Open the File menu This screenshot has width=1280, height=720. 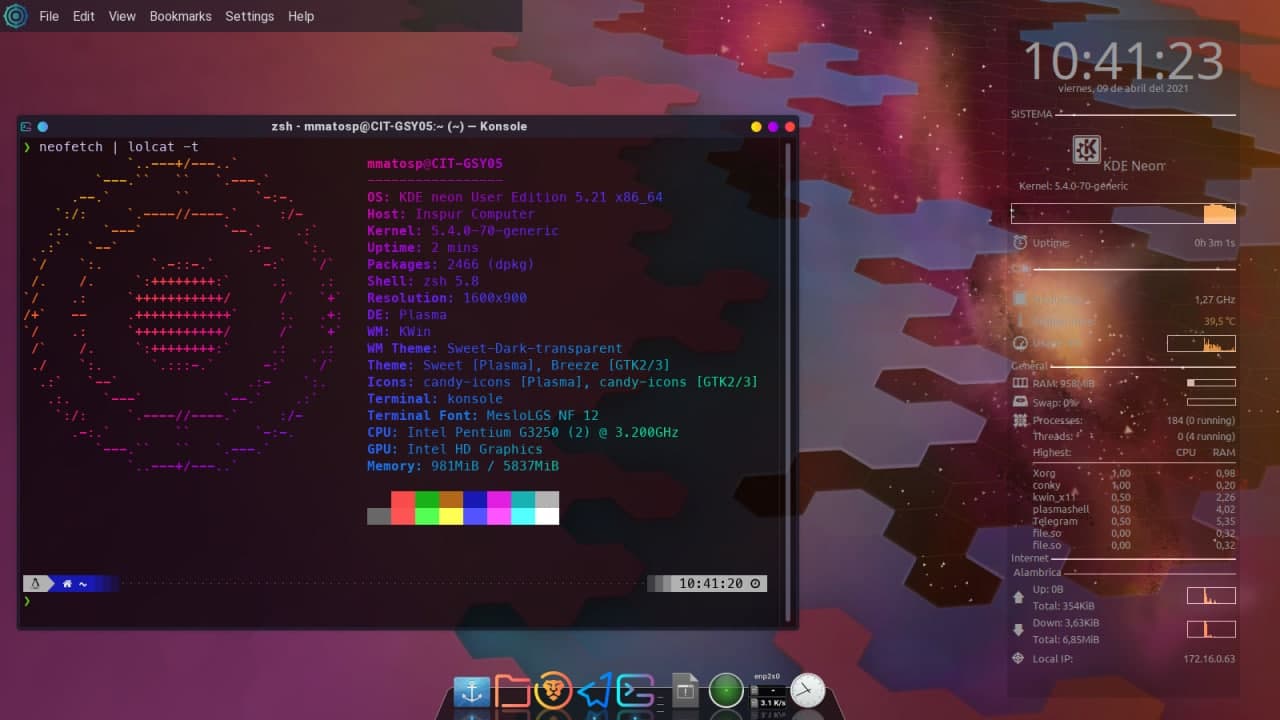click(x=49, y=16)
